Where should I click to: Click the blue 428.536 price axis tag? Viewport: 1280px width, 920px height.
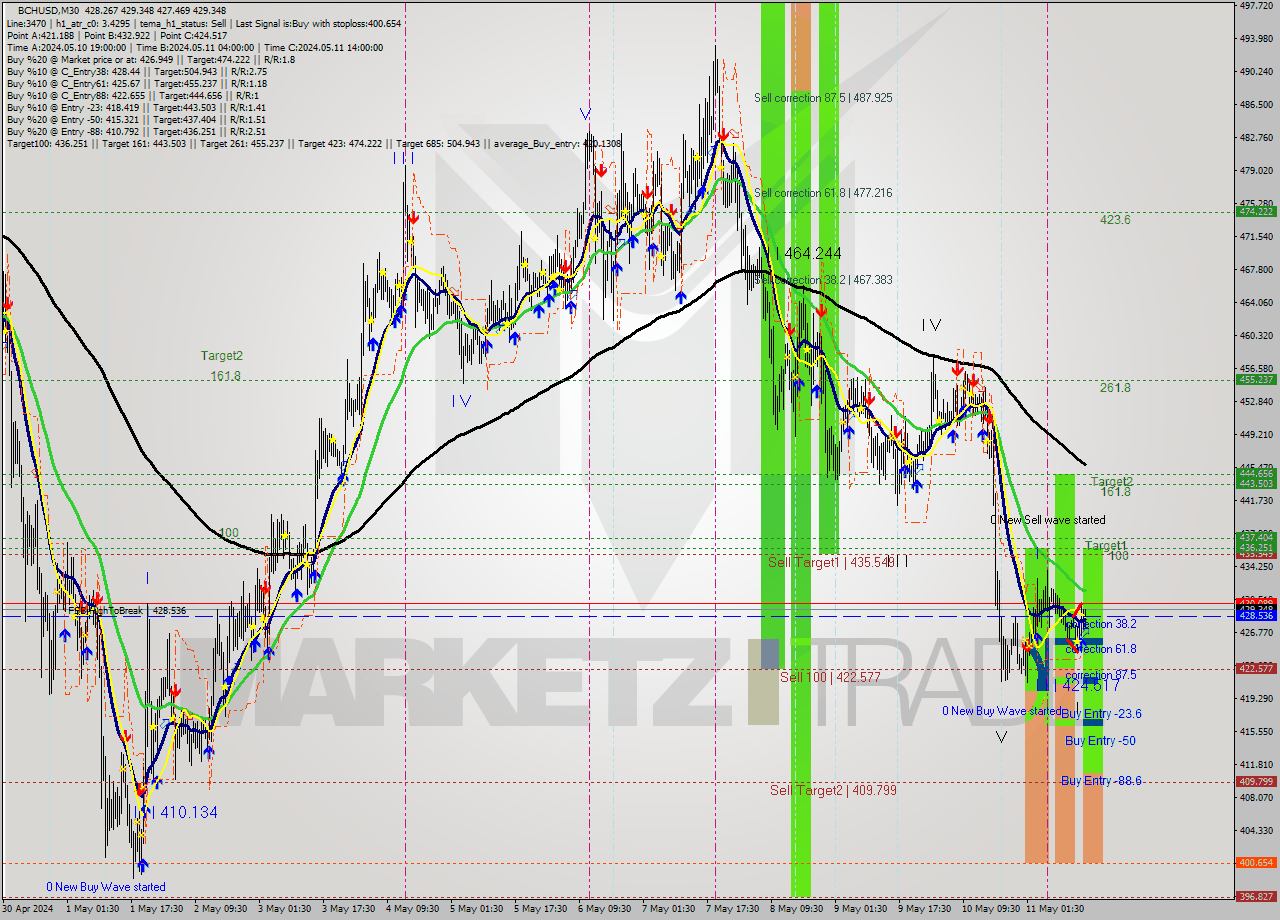click(1256, 616)
